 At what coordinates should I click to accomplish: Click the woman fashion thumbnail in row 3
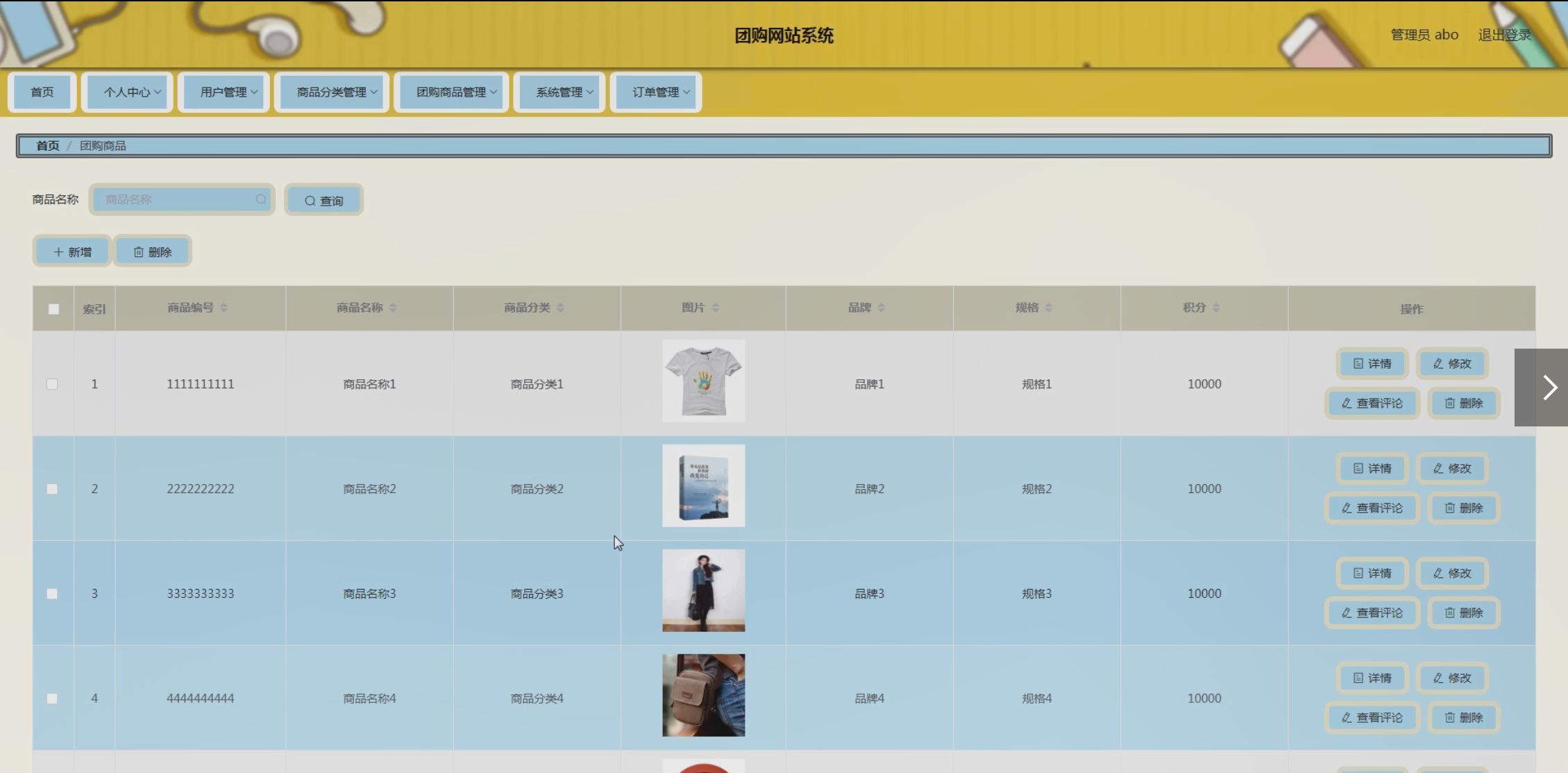(x=703, y=590)
